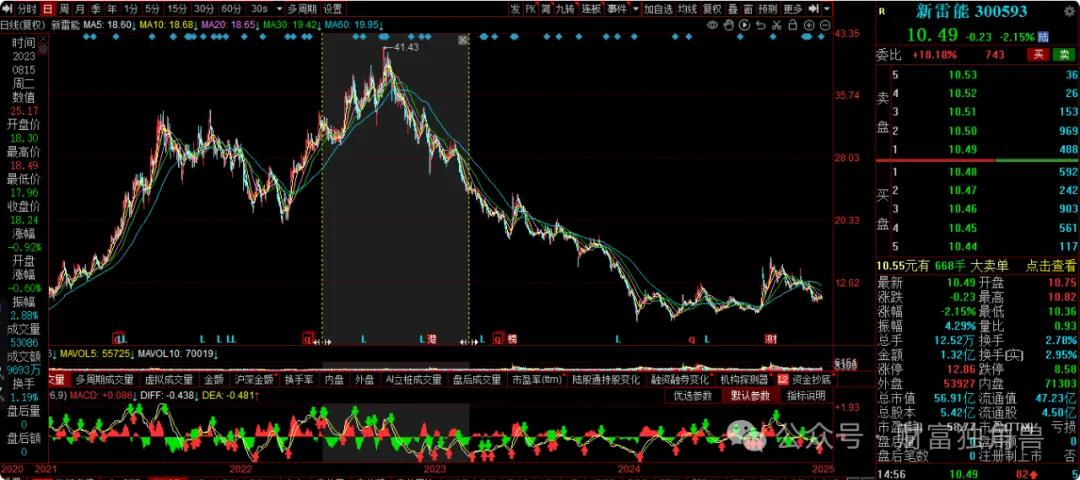
Task: Toggle the 复权 price adjustment button
Action: coord(712,9)
